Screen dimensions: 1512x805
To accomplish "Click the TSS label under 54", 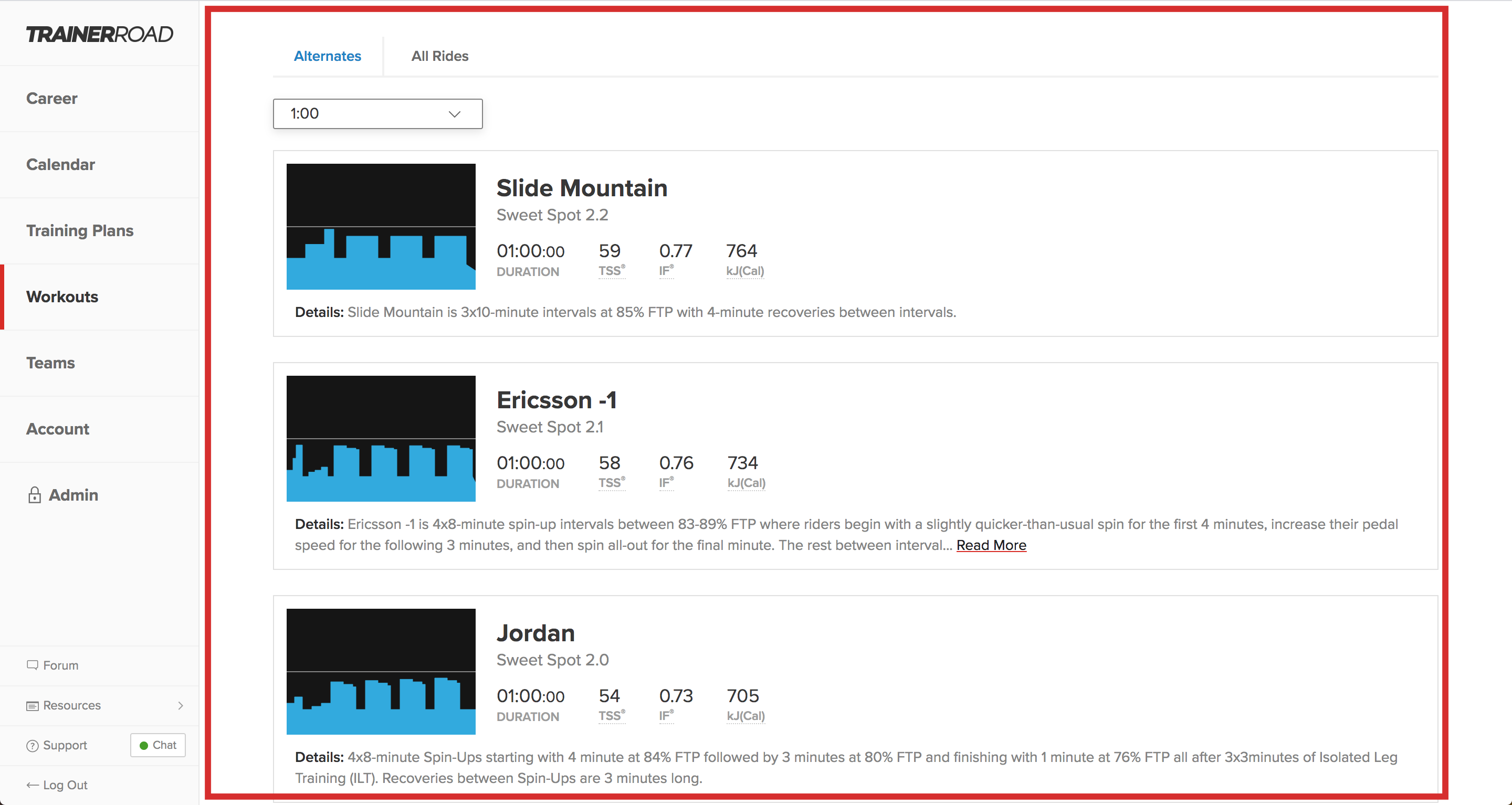I will pyautogui.click(x=612, y=715).
